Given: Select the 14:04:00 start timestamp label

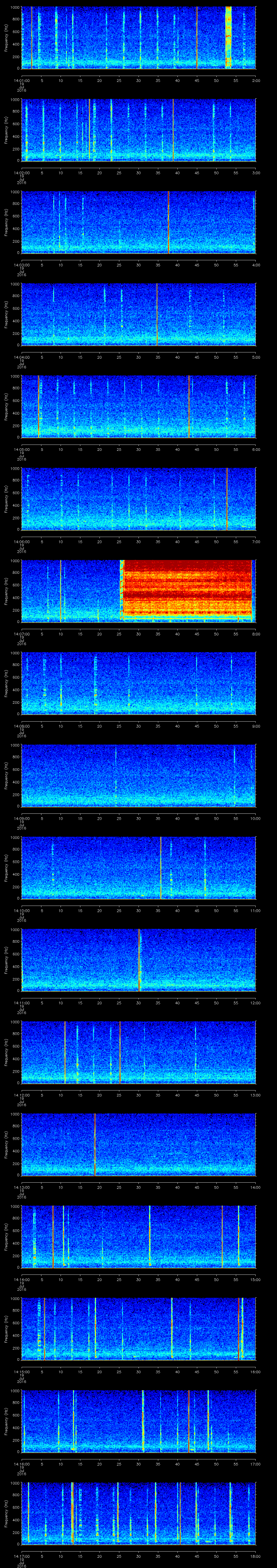Looking at the screenshot, I should [21, 357].
